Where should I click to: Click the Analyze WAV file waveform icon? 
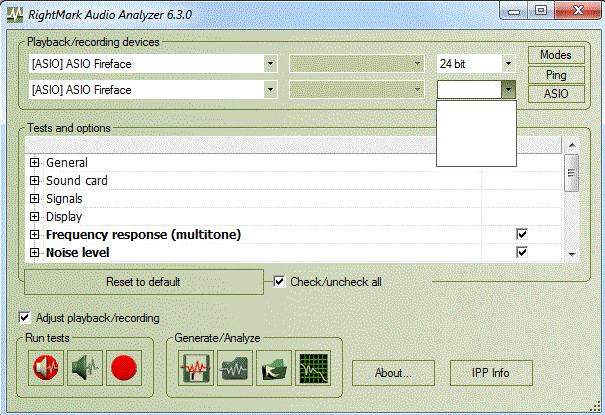[235, 368]
